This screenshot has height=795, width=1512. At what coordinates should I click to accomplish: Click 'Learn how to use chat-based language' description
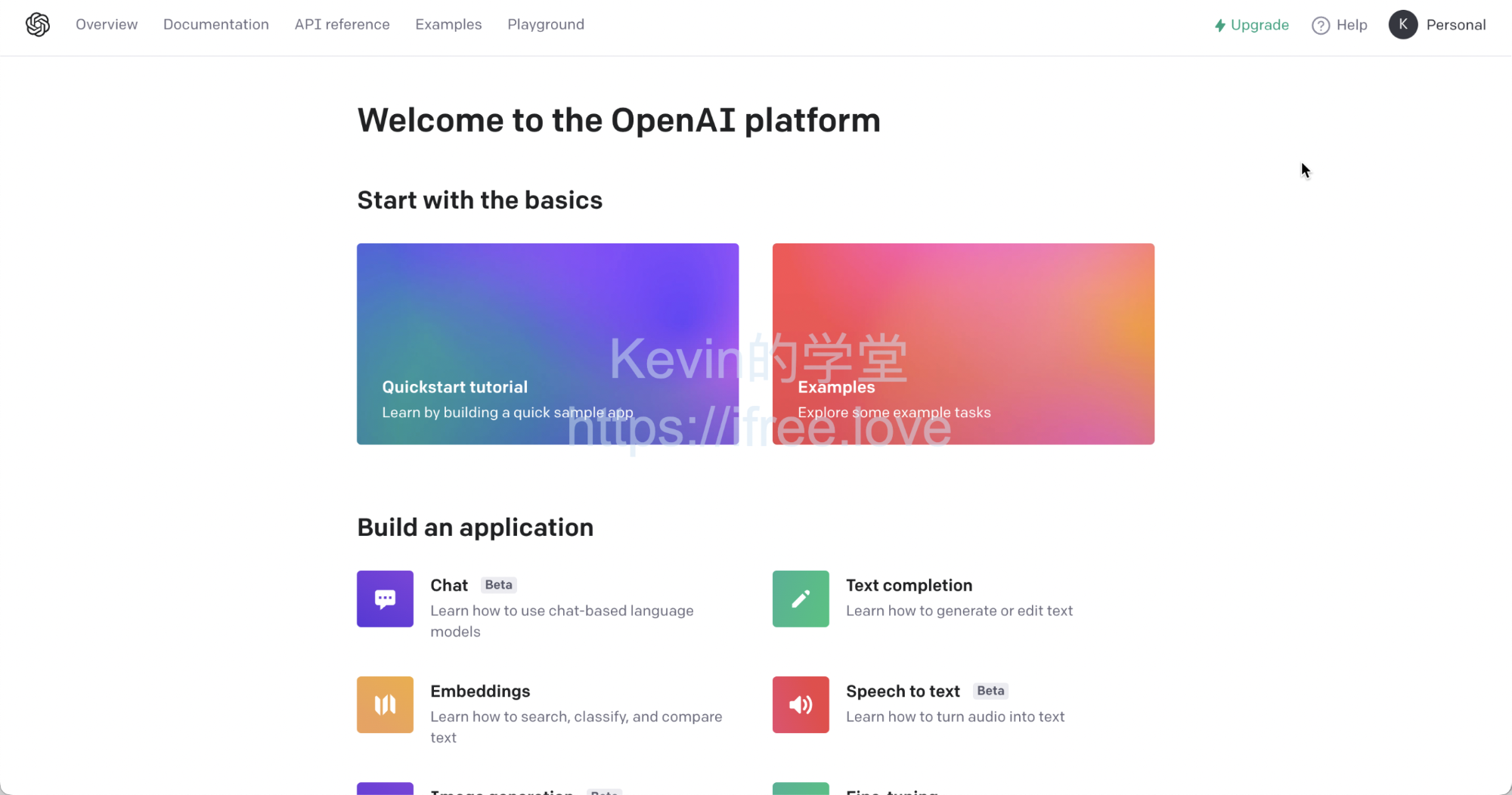click(562, 620)
